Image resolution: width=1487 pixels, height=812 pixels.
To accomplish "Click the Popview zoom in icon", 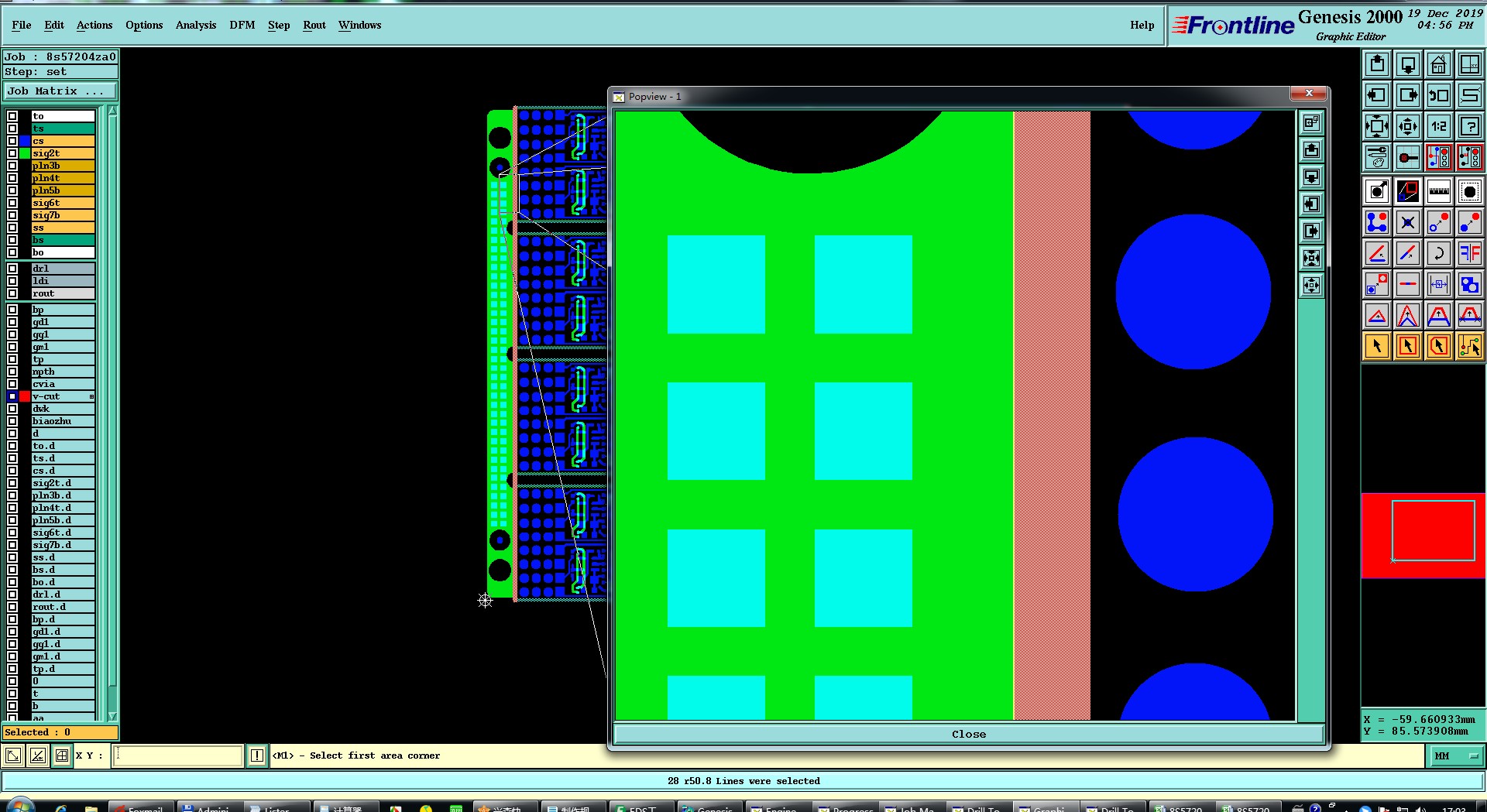I will [x=1311, y=258].
